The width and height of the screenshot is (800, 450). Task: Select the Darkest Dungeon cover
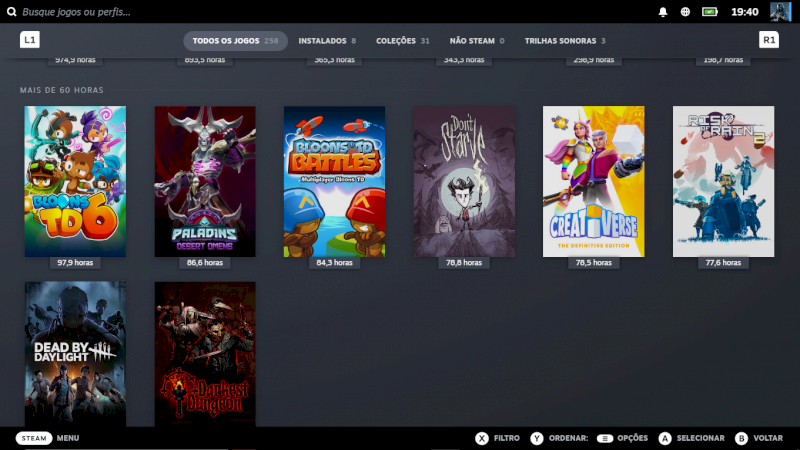click(205, 354)
